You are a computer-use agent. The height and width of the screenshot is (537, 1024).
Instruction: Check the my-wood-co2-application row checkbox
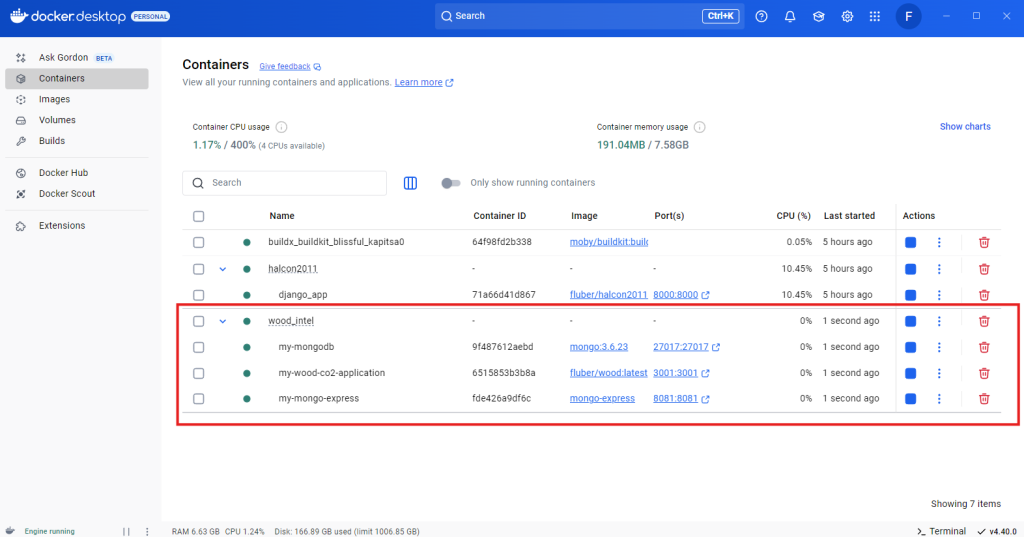[199, 373]
